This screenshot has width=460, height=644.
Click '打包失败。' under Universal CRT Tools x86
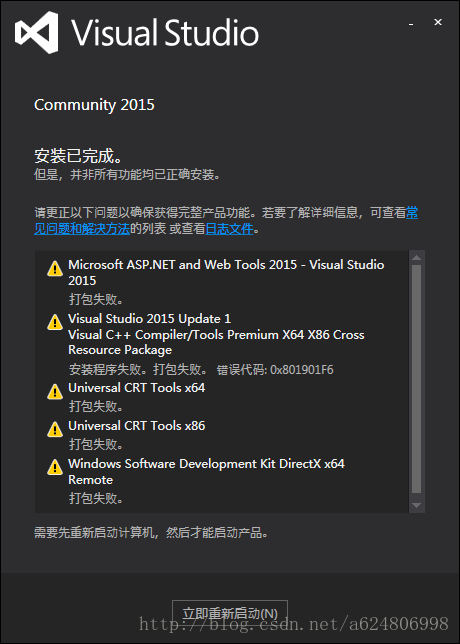(x=96, y=444)
